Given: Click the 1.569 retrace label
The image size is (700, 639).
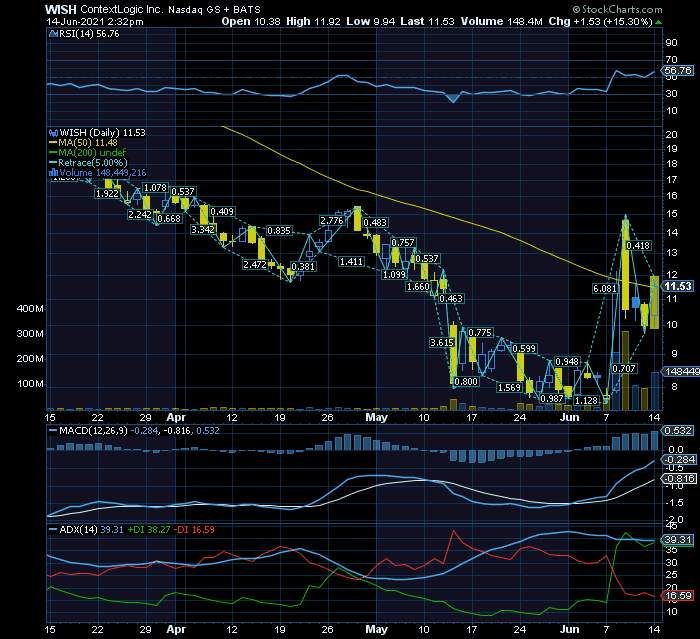Looking at the screenshot, I should point(509,388).
